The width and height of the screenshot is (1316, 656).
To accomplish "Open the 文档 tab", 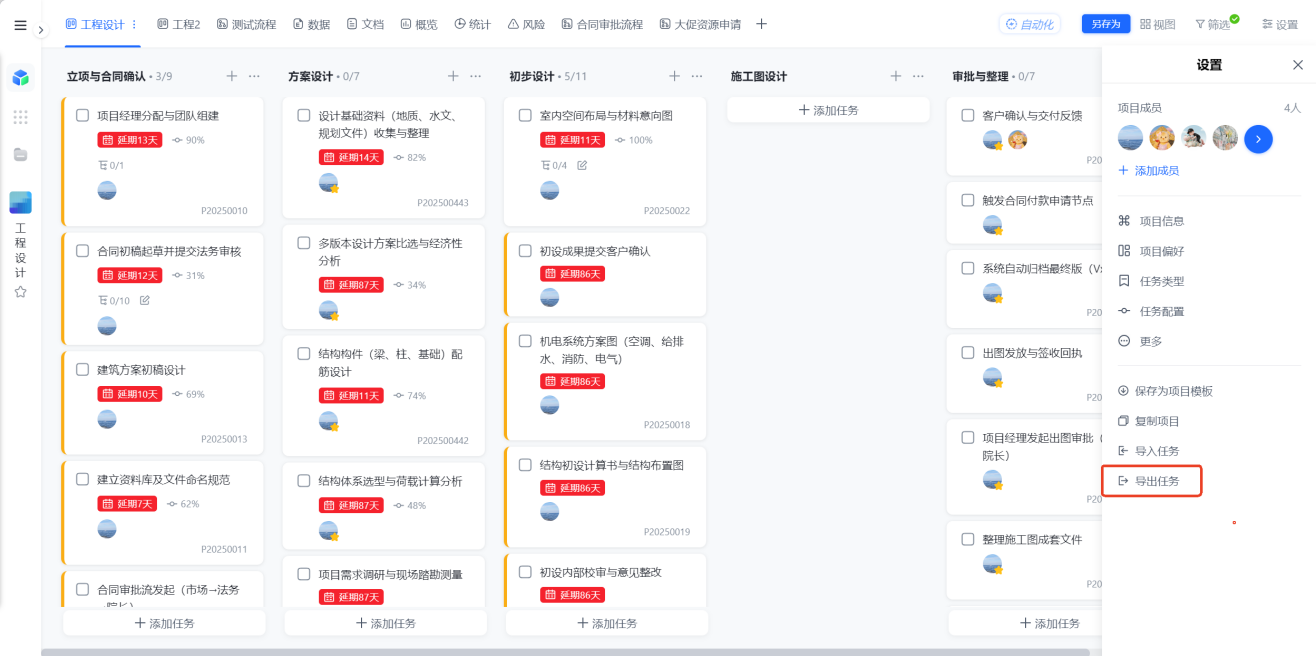I will 365,24.
